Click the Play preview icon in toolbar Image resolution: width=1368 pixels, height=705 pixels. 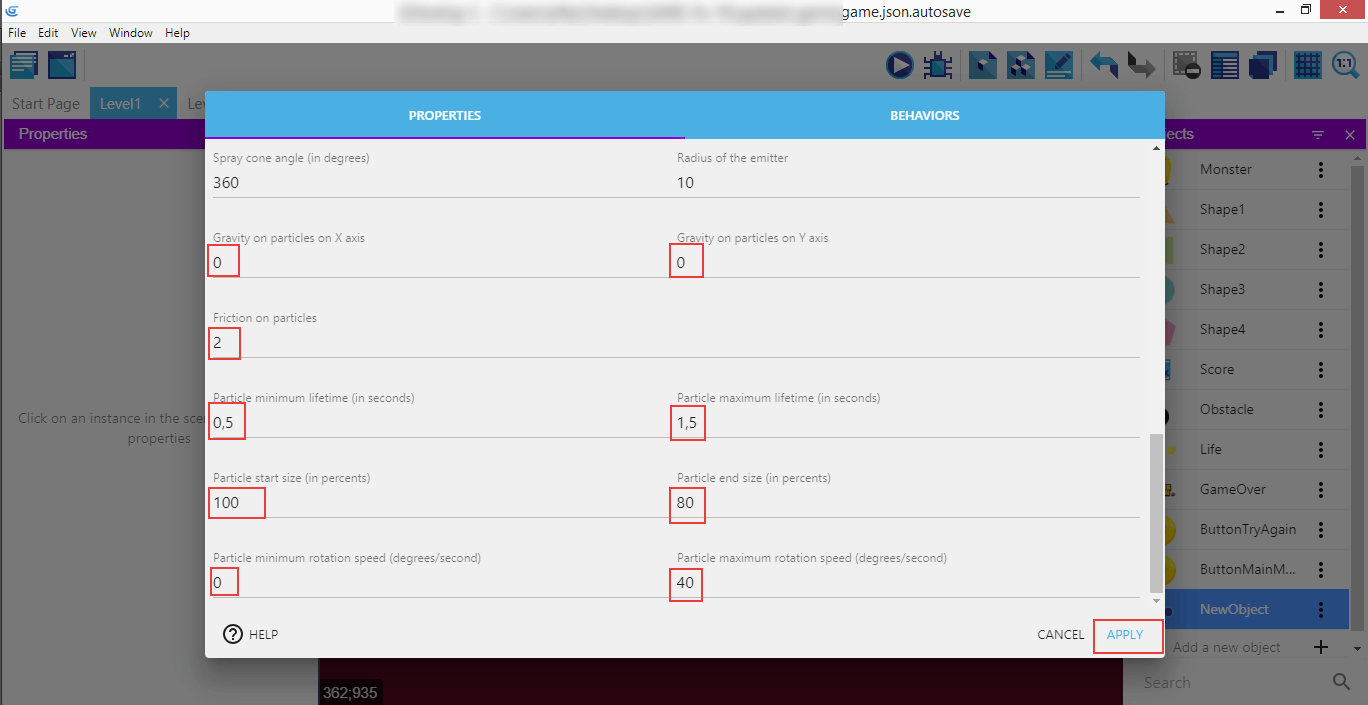pos(899,66)
